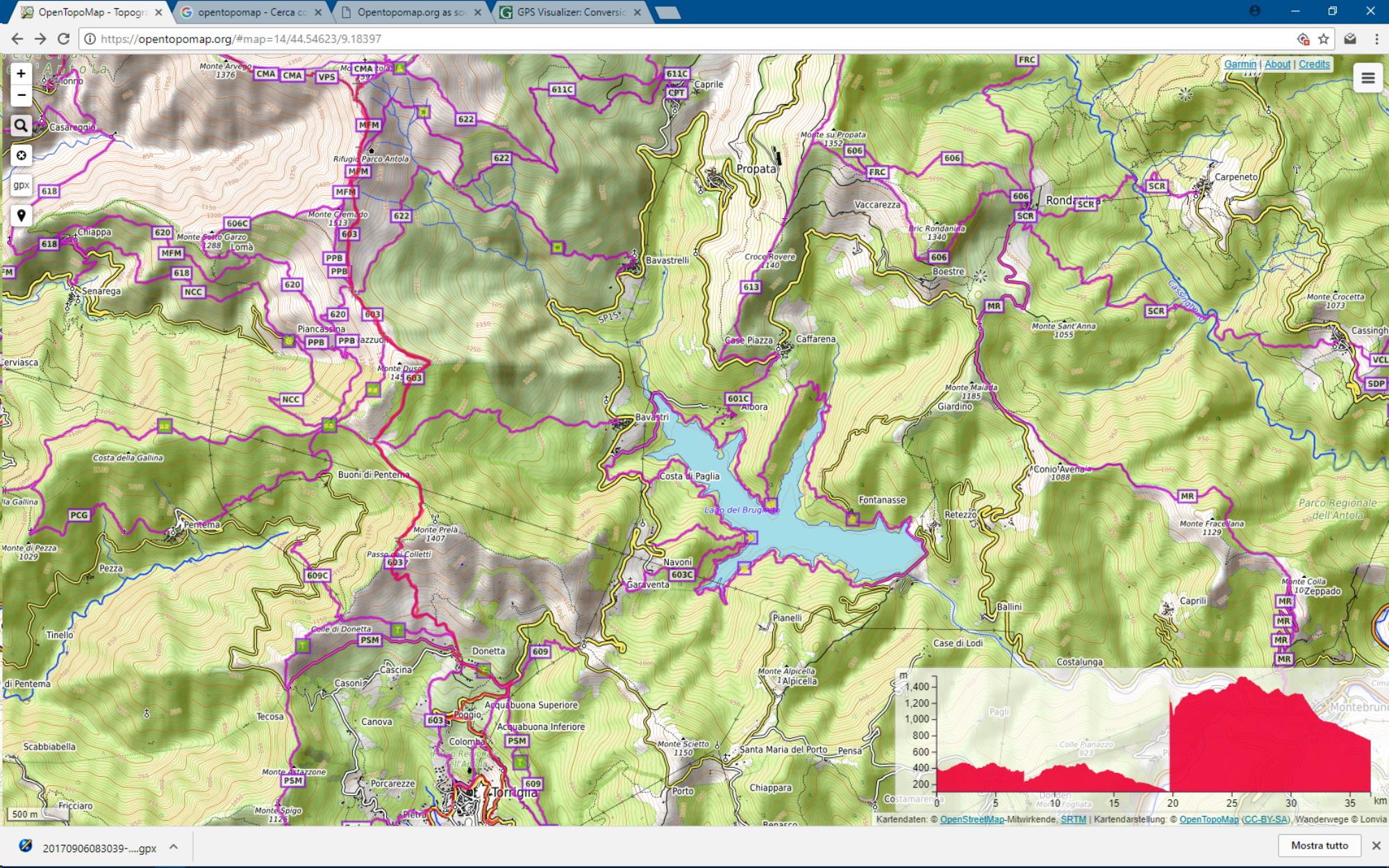Click the blocked content icon in address bar
Screen dimensions: 1389x868
1303,39
